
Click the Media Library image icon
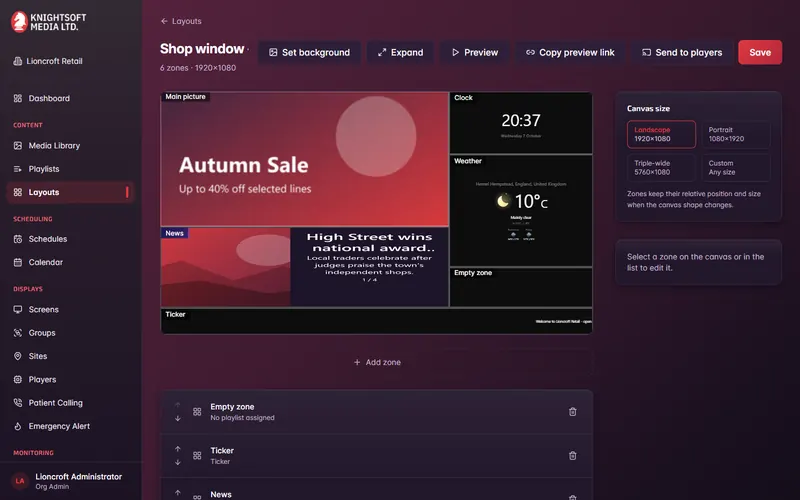tap(18, 146)
